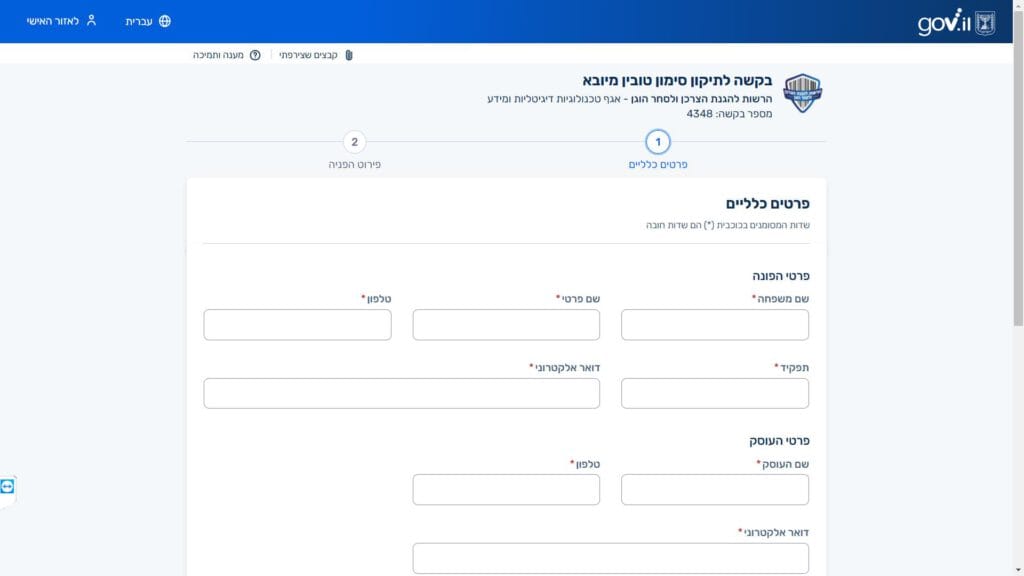Click the consumer protection authority shield logo
The width and height of the screenshot is (1024, 576).
(802, 93)
